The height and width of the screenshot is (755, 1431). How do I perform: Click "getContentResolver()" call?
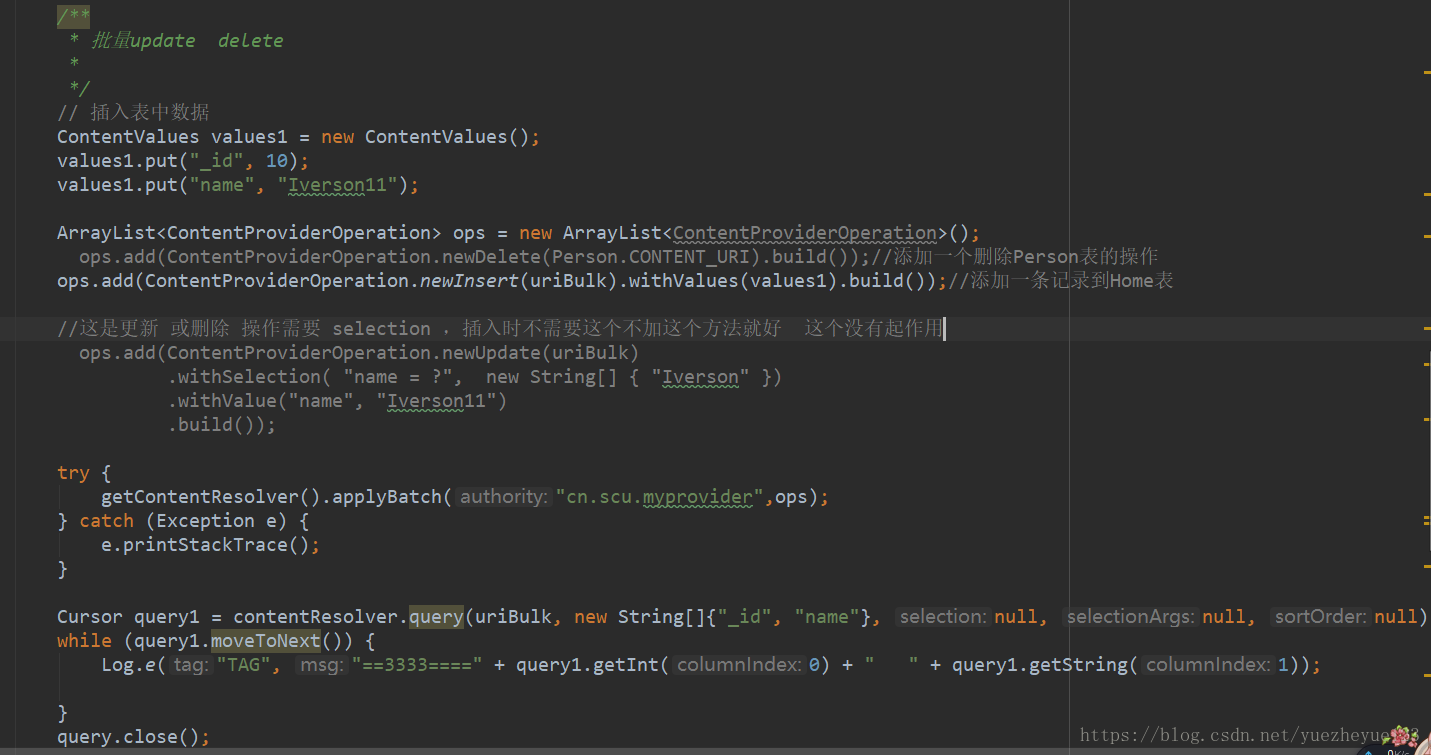(x=211, y=497)
